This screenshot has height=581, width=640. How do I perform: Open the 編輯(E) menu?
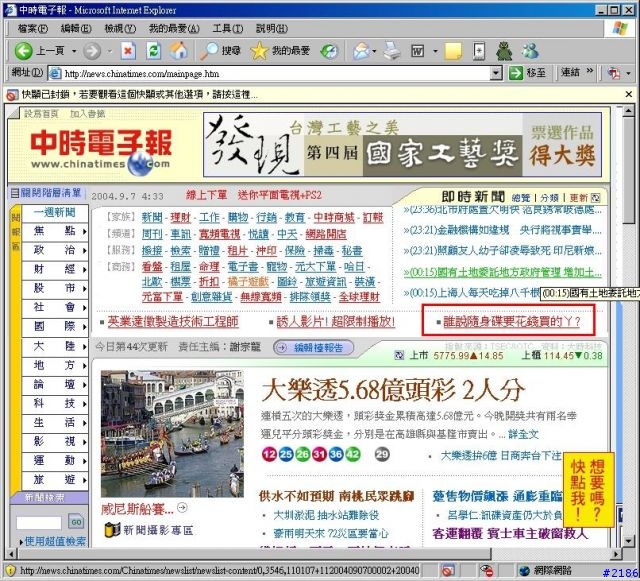coord(76,29)
